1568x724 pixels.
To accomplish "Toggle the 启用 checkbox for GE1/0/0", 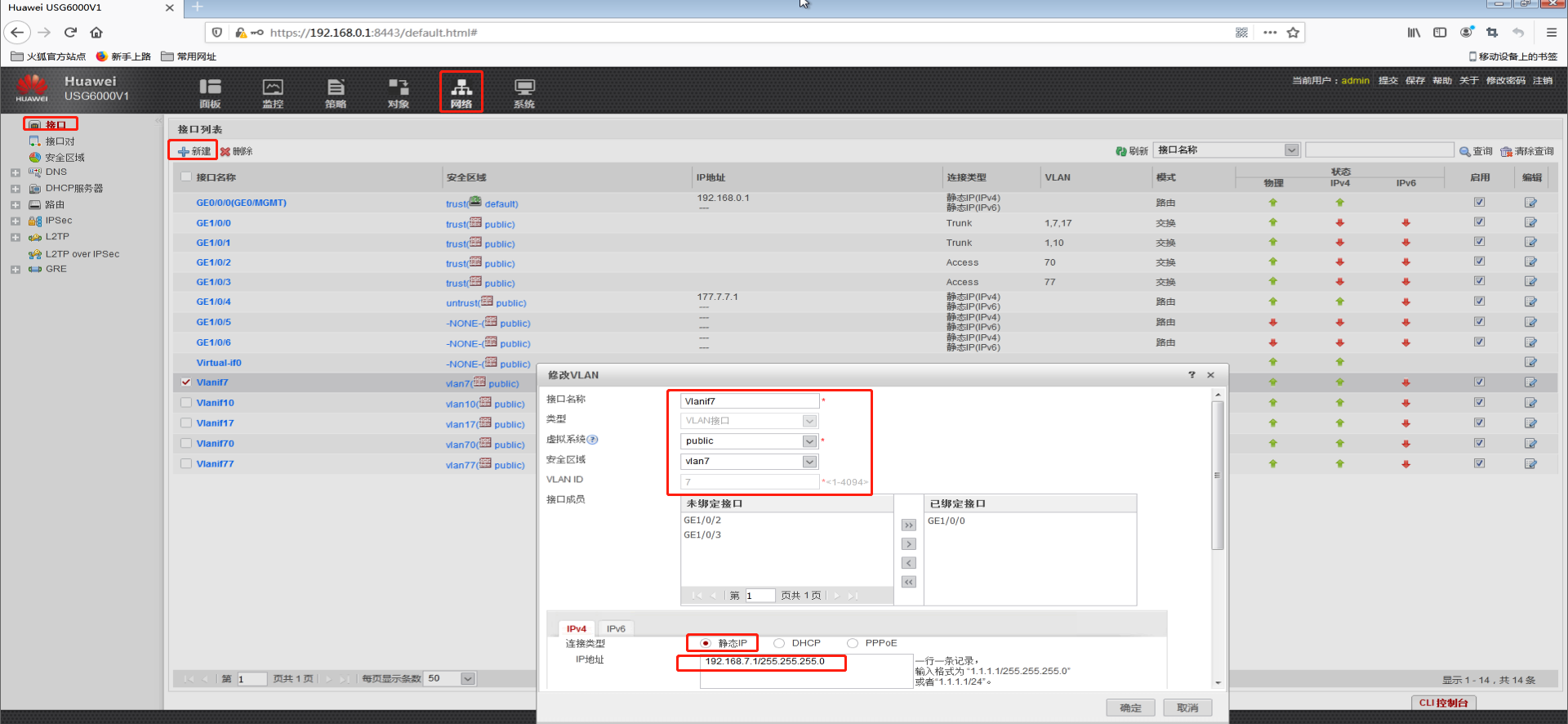I will pos(1479,222).
